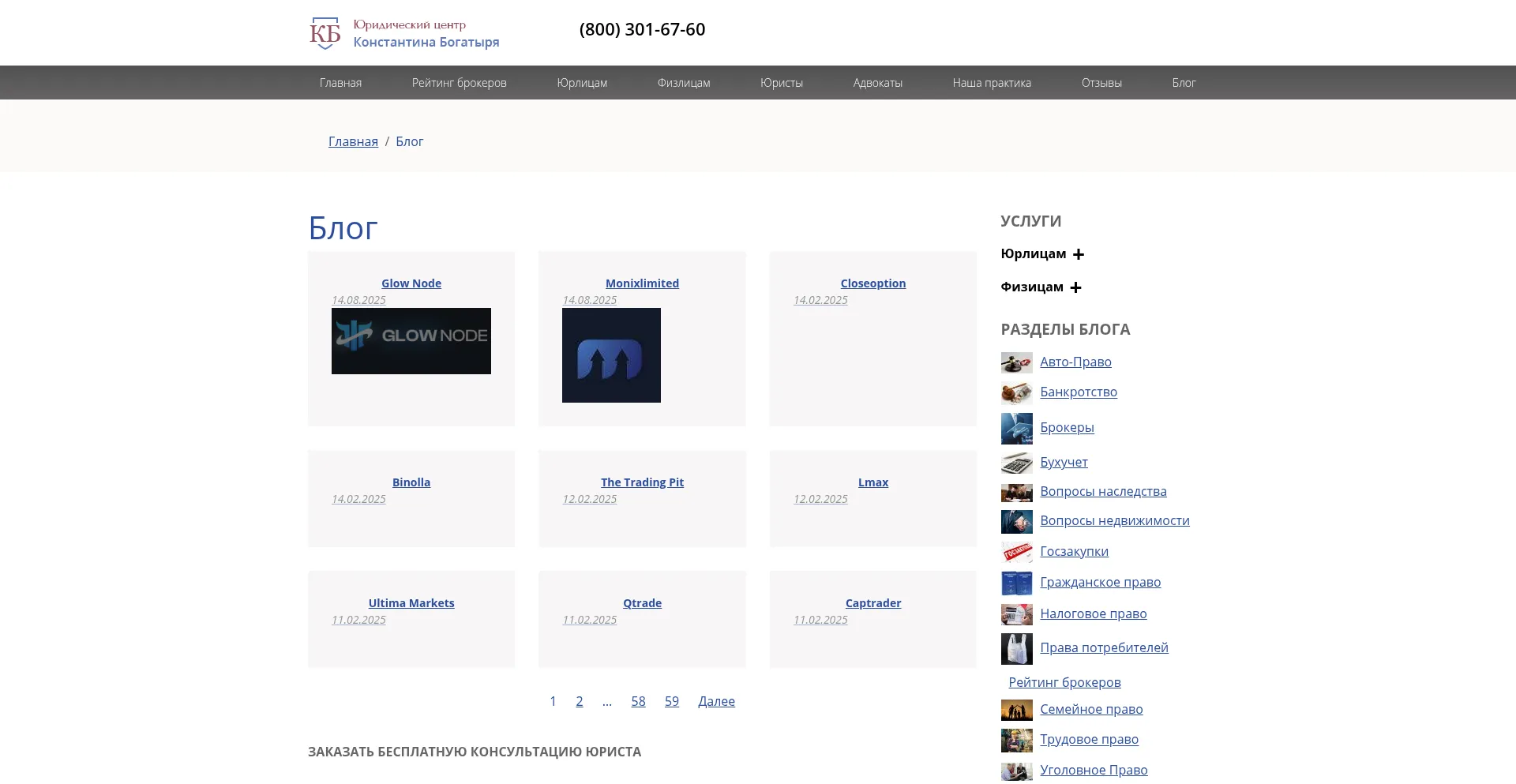Click the КБ legal center logo
Screen dimensions: 1516x784
[x=325, y=33]
